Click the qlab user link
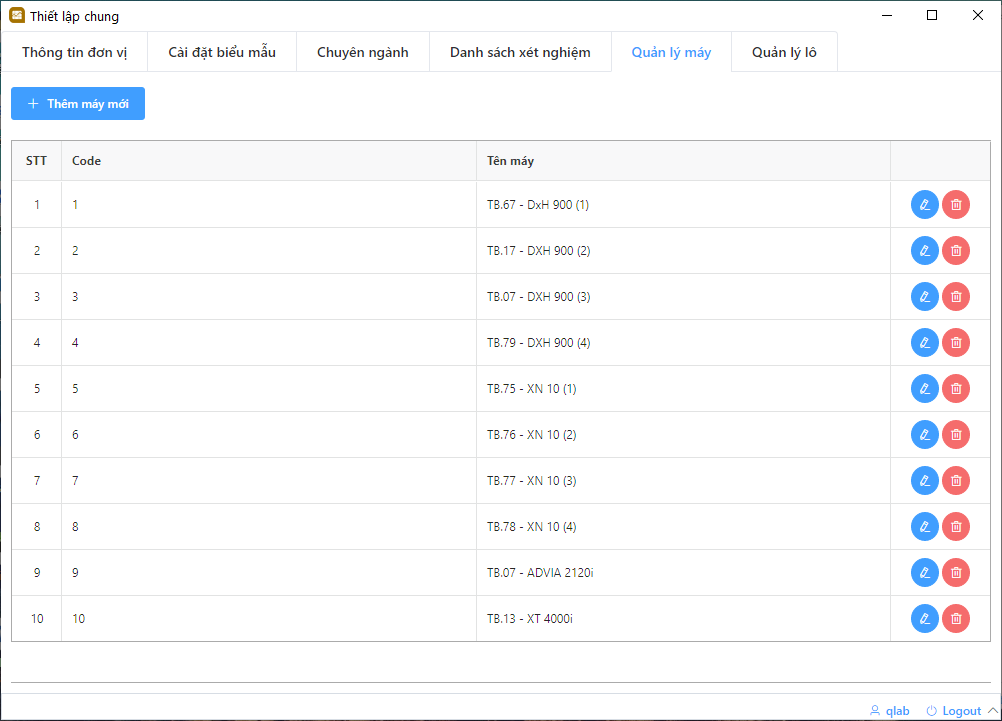This screenshot has width=1002, height=721. coord(890,711)
